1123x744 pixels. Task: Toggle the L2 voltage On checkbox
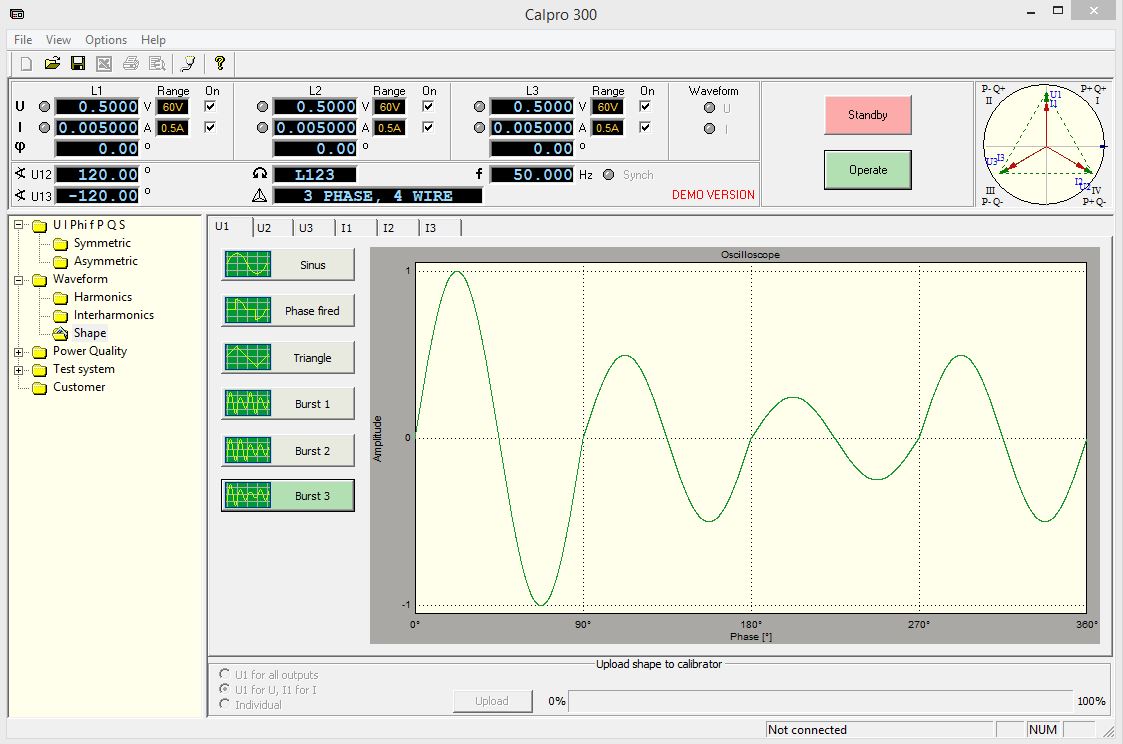point(428,106)
